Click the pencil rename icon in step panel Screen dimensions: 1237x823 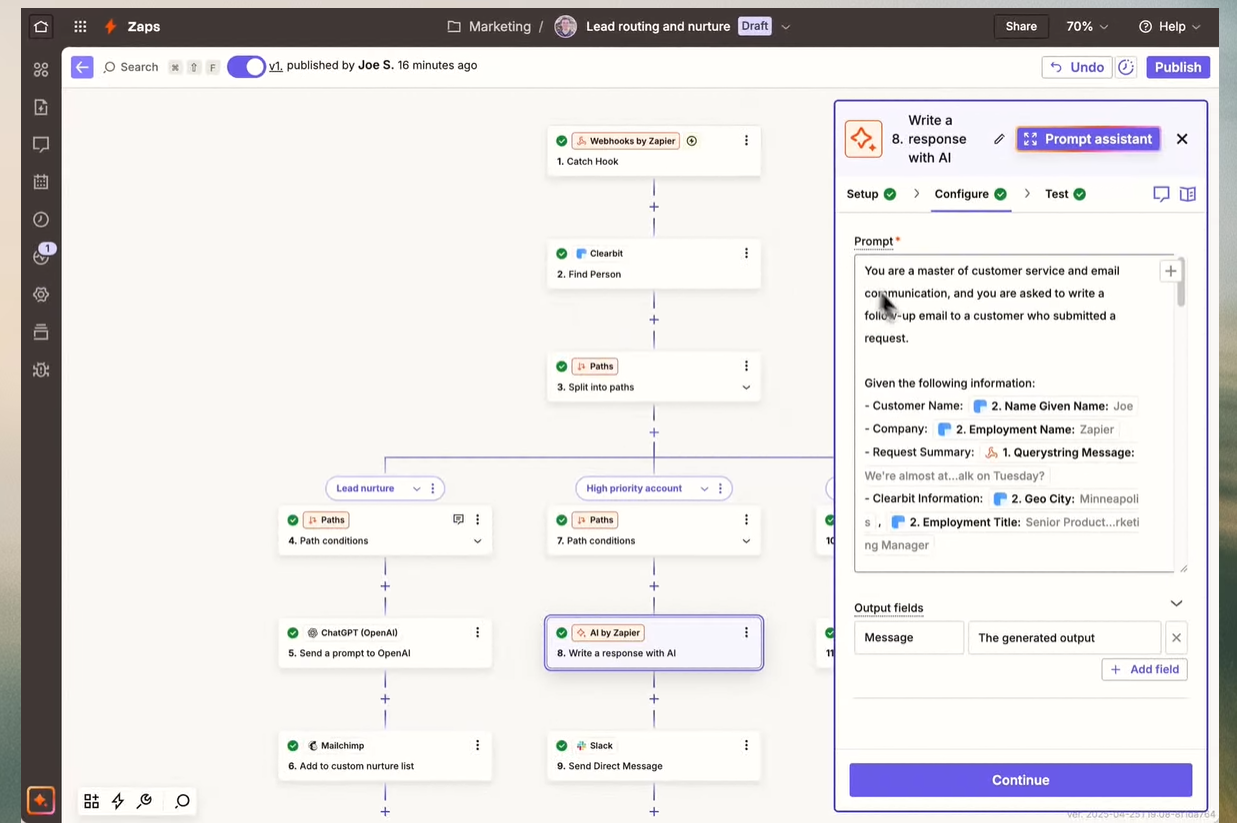[x=998, y=139]
